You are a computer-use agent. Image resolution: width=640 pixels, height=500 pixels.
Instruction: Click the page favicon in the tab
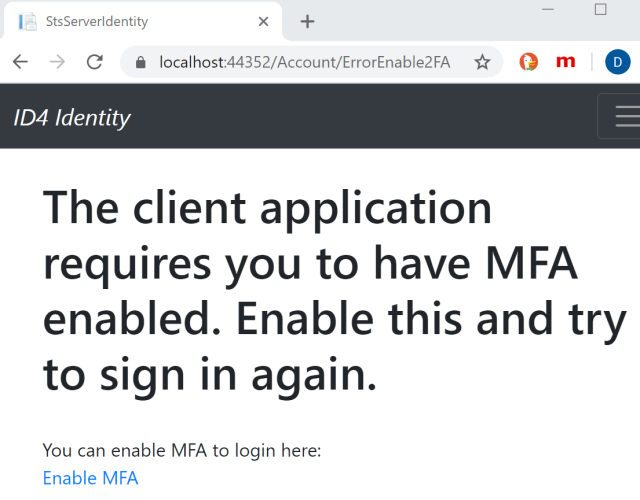[28, 21]
